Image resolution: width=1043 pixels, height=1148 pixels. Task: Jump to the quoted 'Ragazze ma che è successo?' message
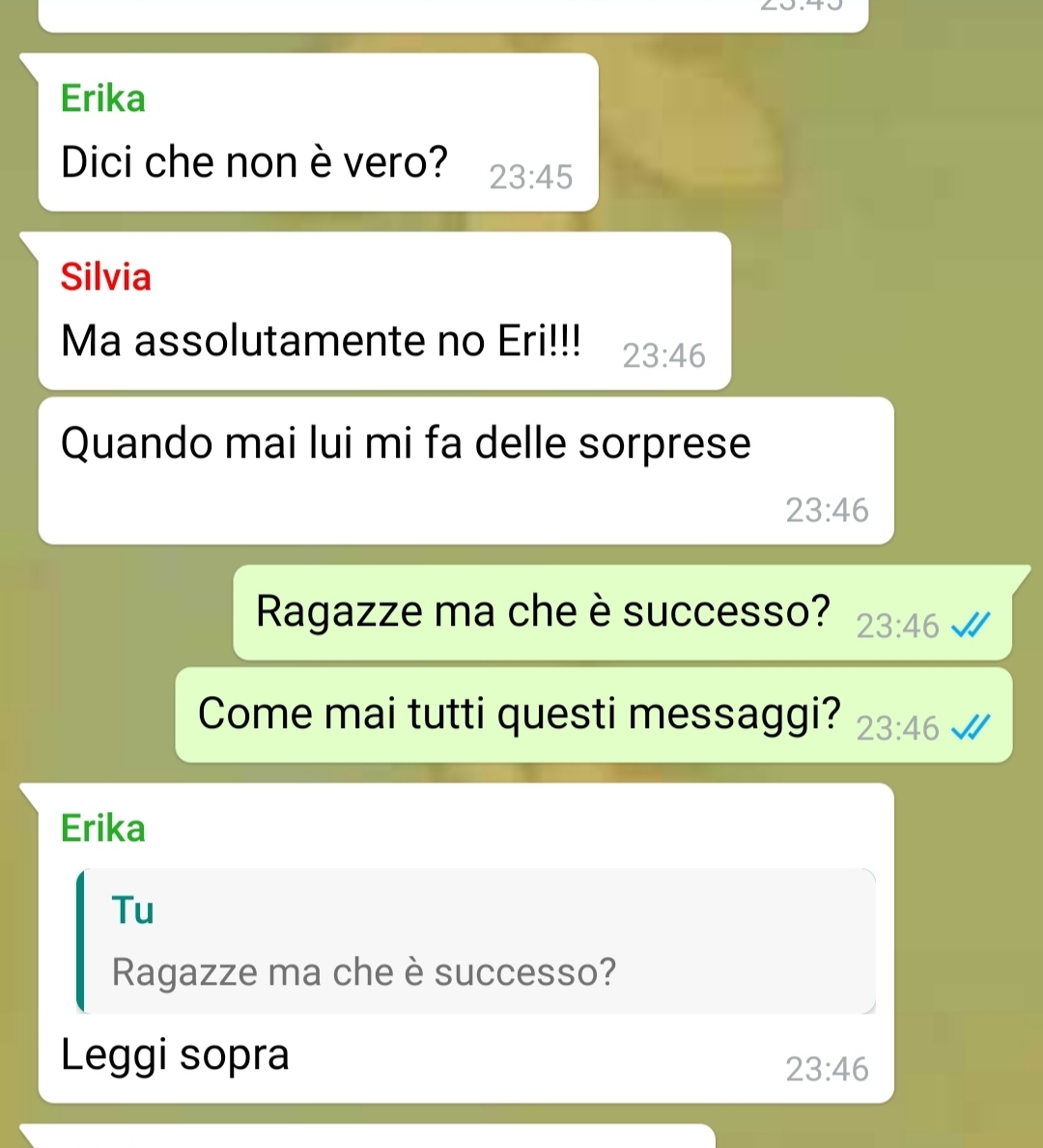point(477,940)
